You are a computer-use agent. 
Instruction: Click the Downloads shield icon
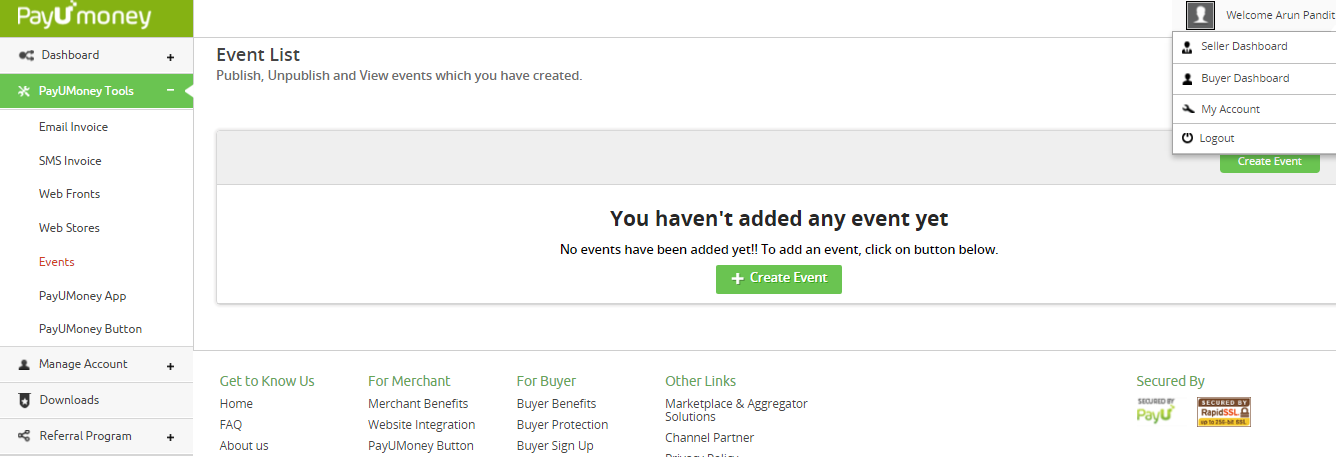(25, 400)
